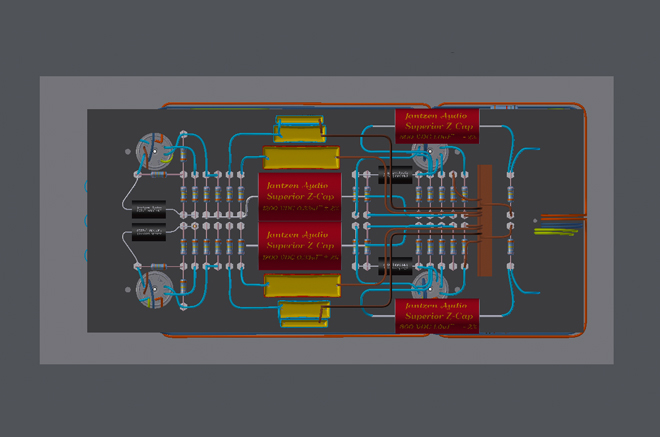Screen dimensions: 660x437
Task: Select the small yellow capacitor at the bottom
Action: point(304,314)
